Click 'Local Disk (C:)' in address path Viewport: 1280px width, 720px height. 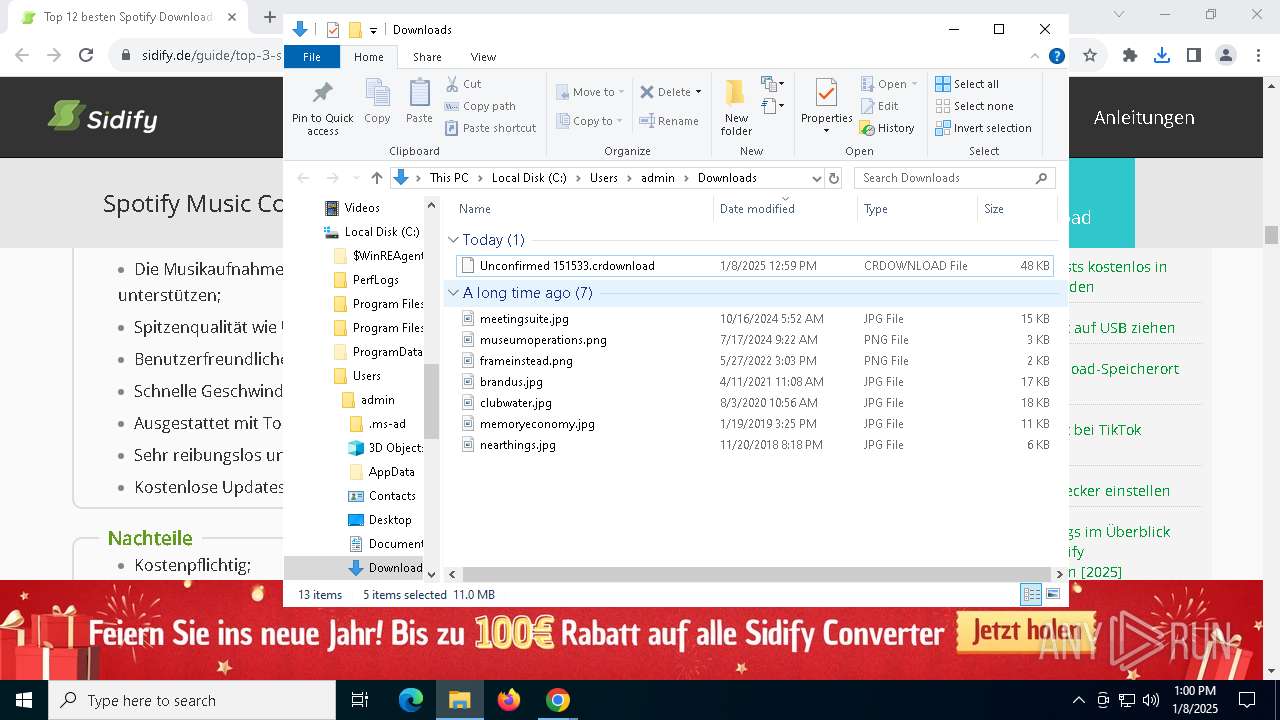[x=529, y=178]
